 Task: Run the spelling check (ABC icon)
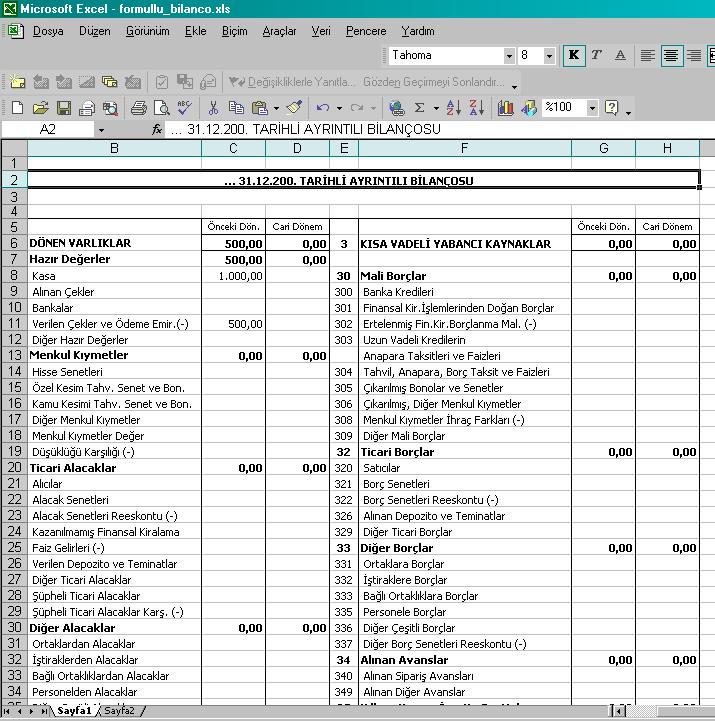click(184, 108)
